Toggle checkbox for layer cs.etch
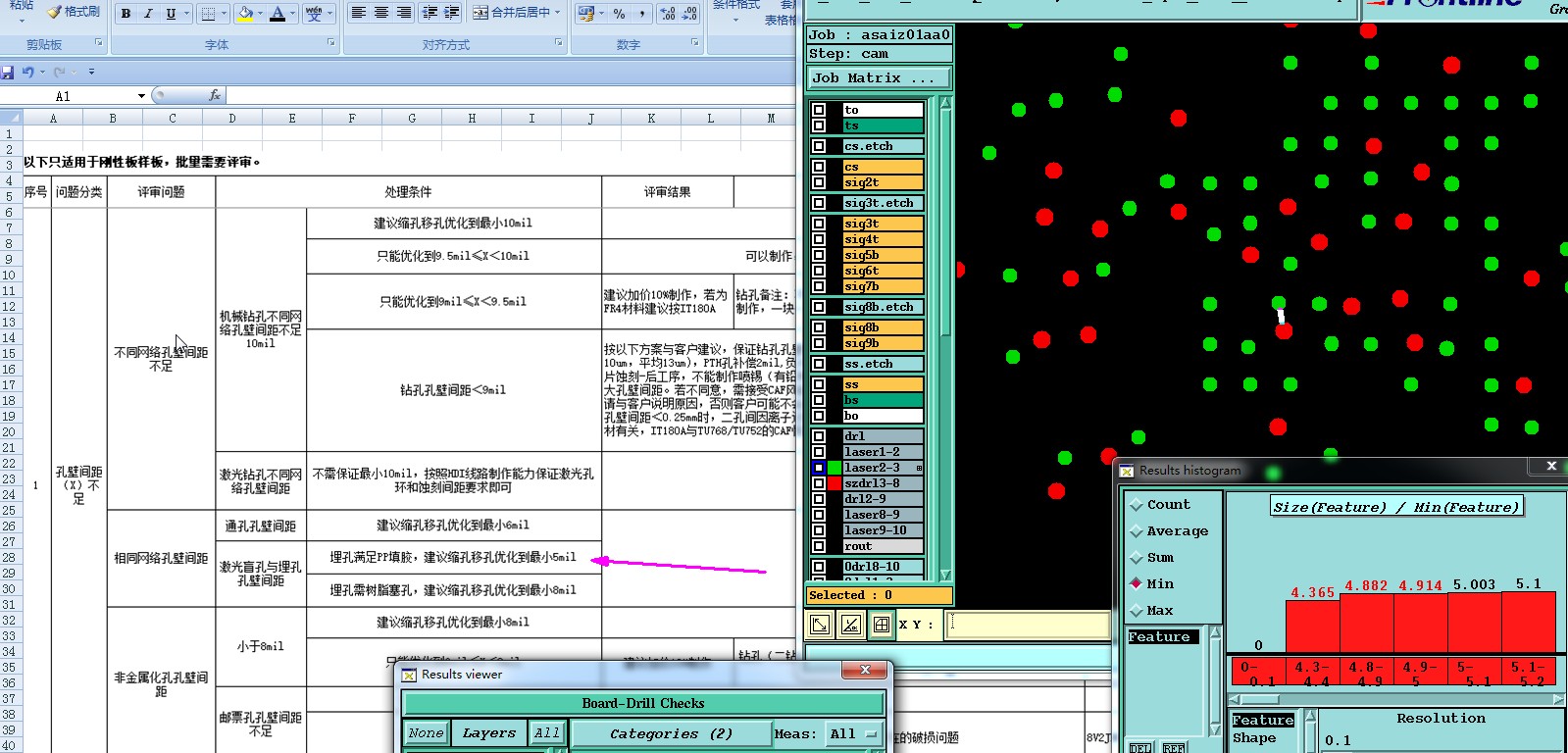The width and height of the screenshot is (1568, 753). (819, 146)
